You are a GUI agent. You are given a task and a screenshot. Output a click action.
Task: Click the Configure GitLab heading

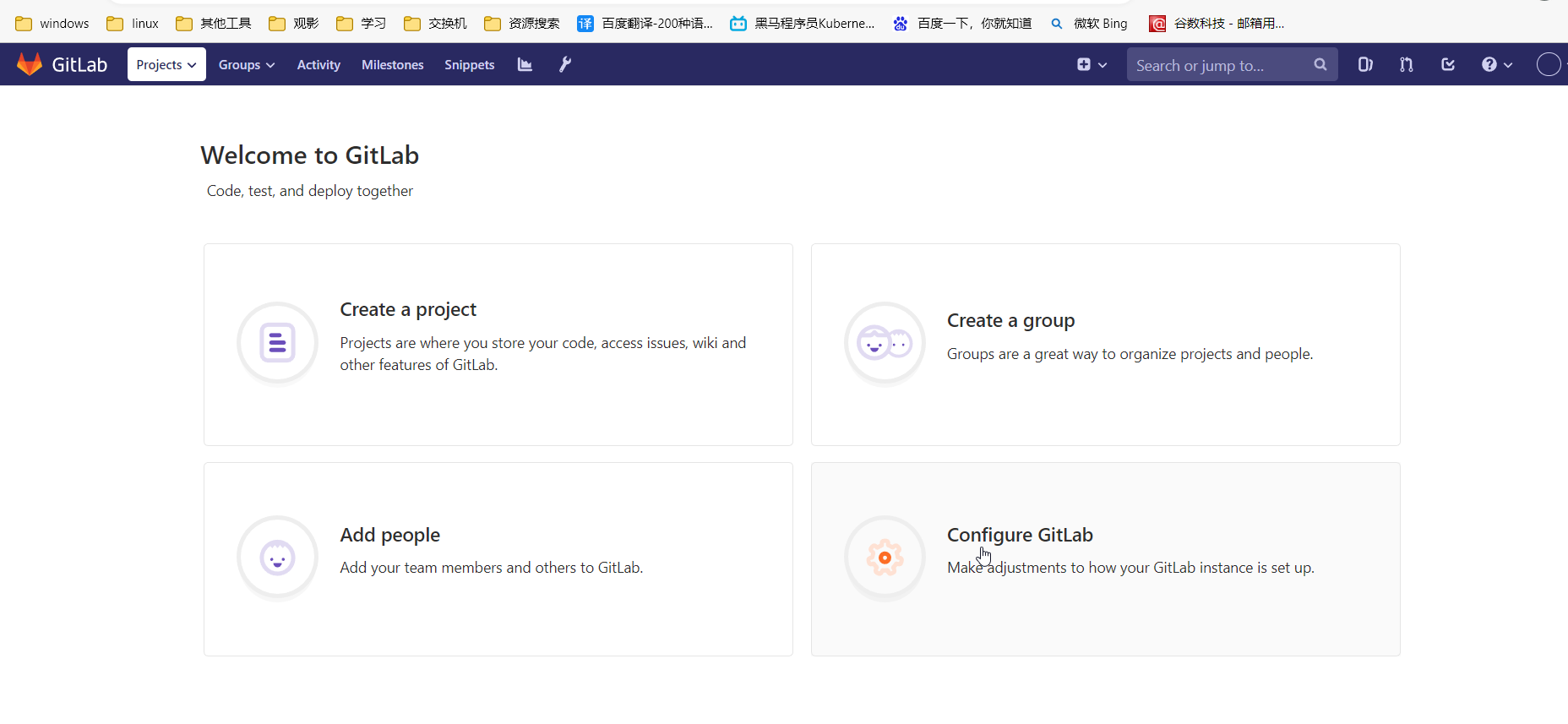point(1020,535)
